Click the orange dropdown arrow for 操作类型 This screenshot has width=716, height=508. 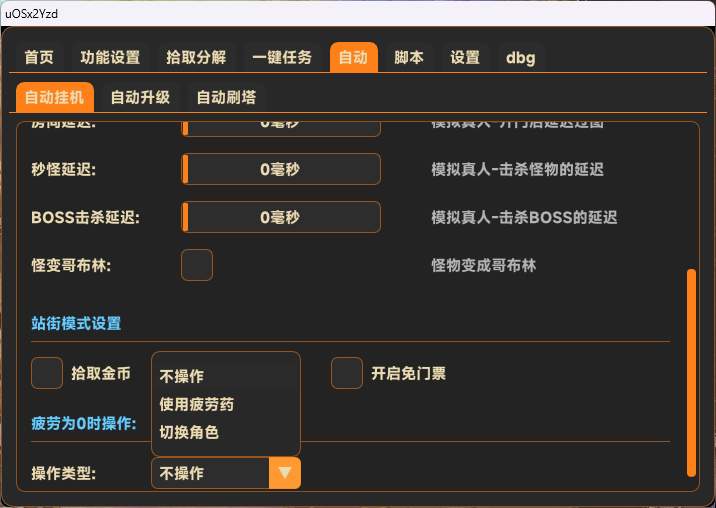[x=285, y=473]
